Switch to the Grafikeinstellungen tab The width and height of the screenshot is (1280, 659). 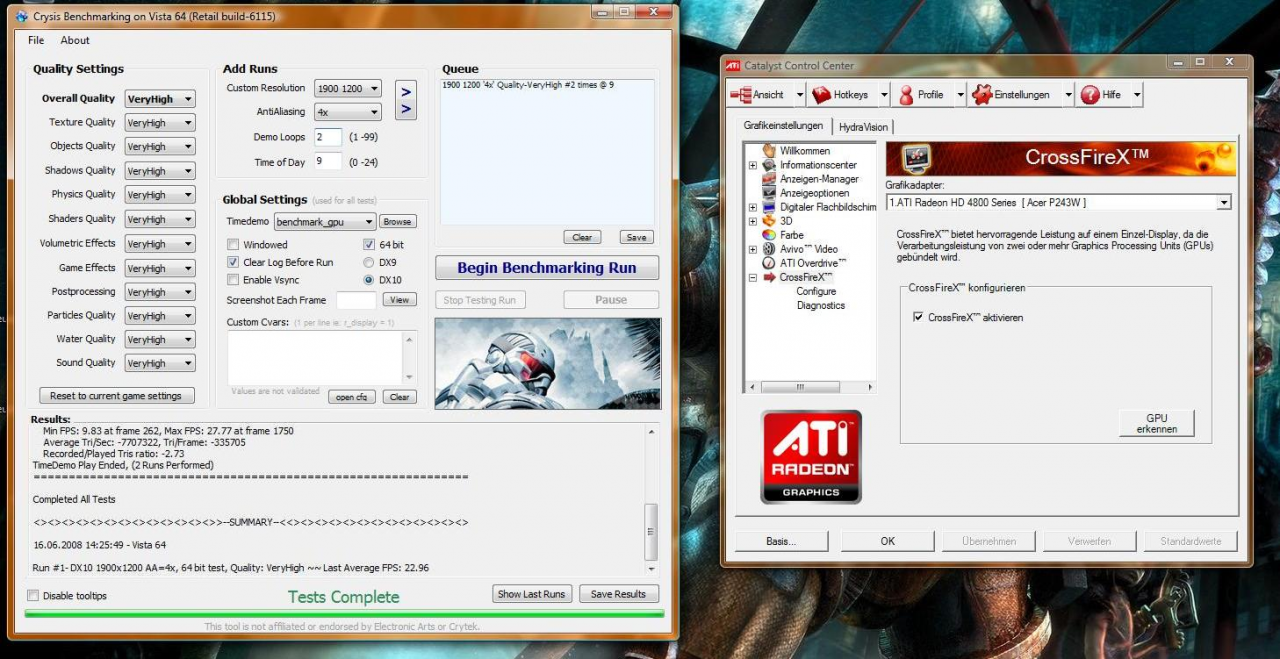coord(783,126)
